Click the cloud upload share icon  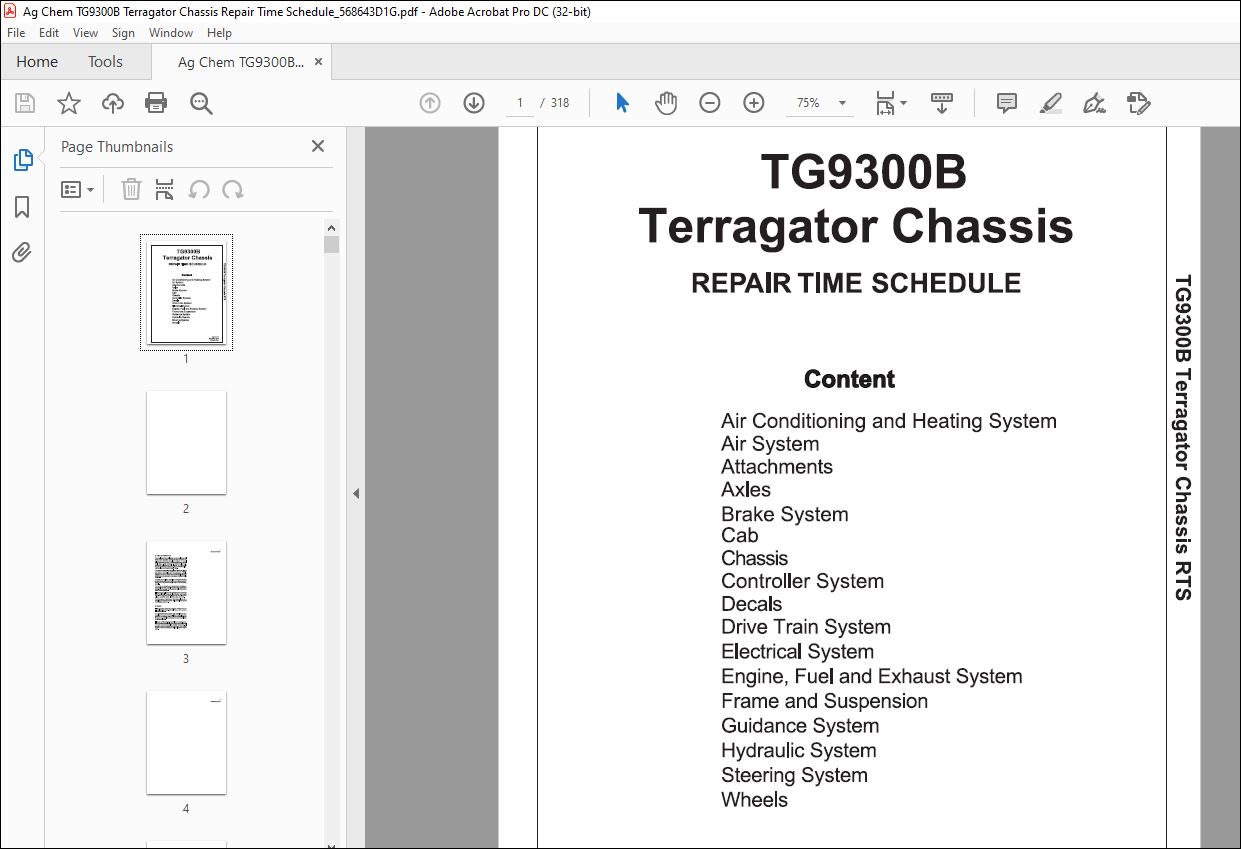(x=113, y=103)
